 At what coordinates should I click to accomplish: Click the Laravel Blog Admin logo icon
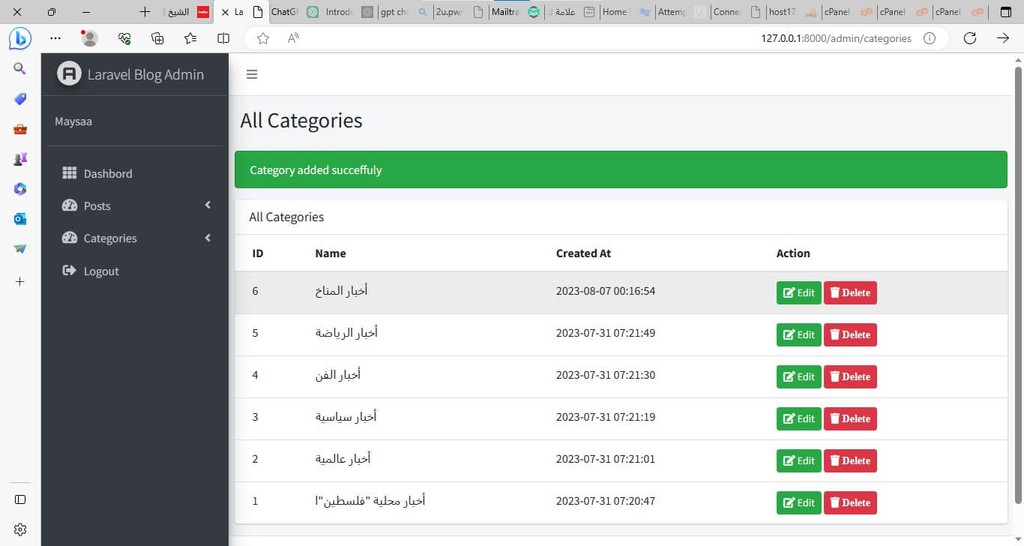point(69,74)
